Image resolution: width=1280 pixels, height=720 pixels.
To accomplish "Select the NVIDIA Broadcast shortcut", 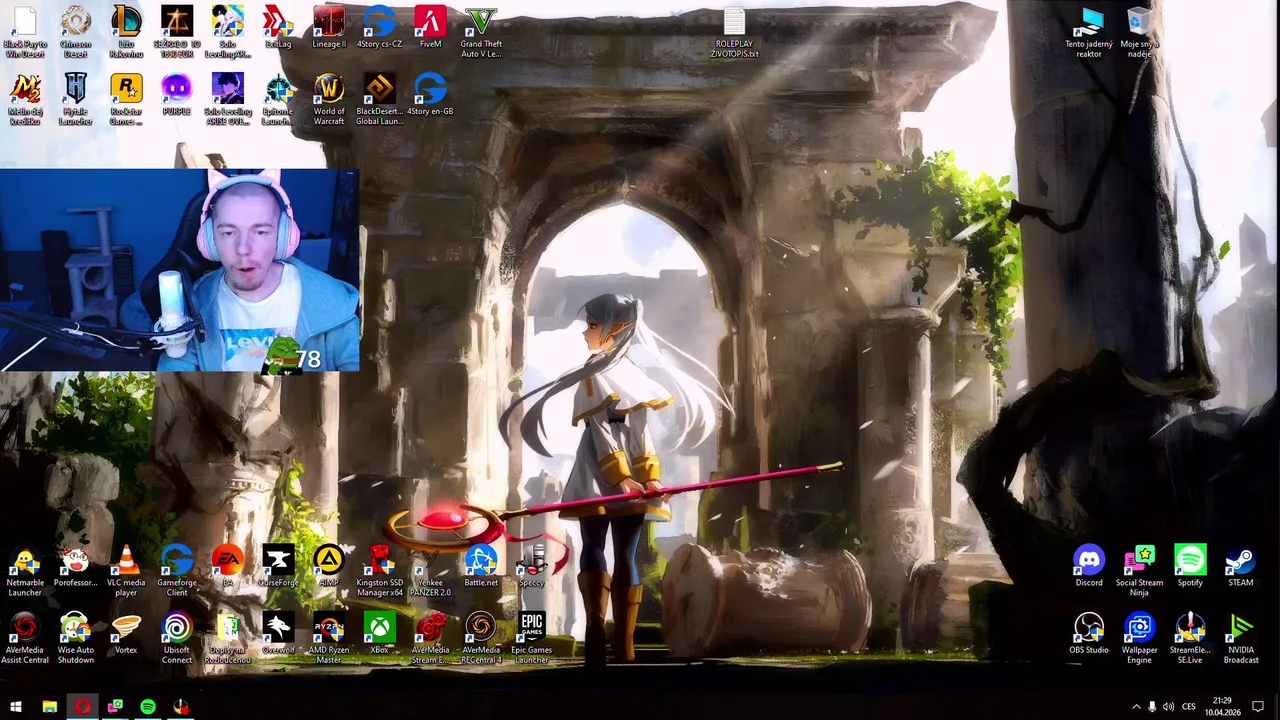I will click(x=1241, y=638).
